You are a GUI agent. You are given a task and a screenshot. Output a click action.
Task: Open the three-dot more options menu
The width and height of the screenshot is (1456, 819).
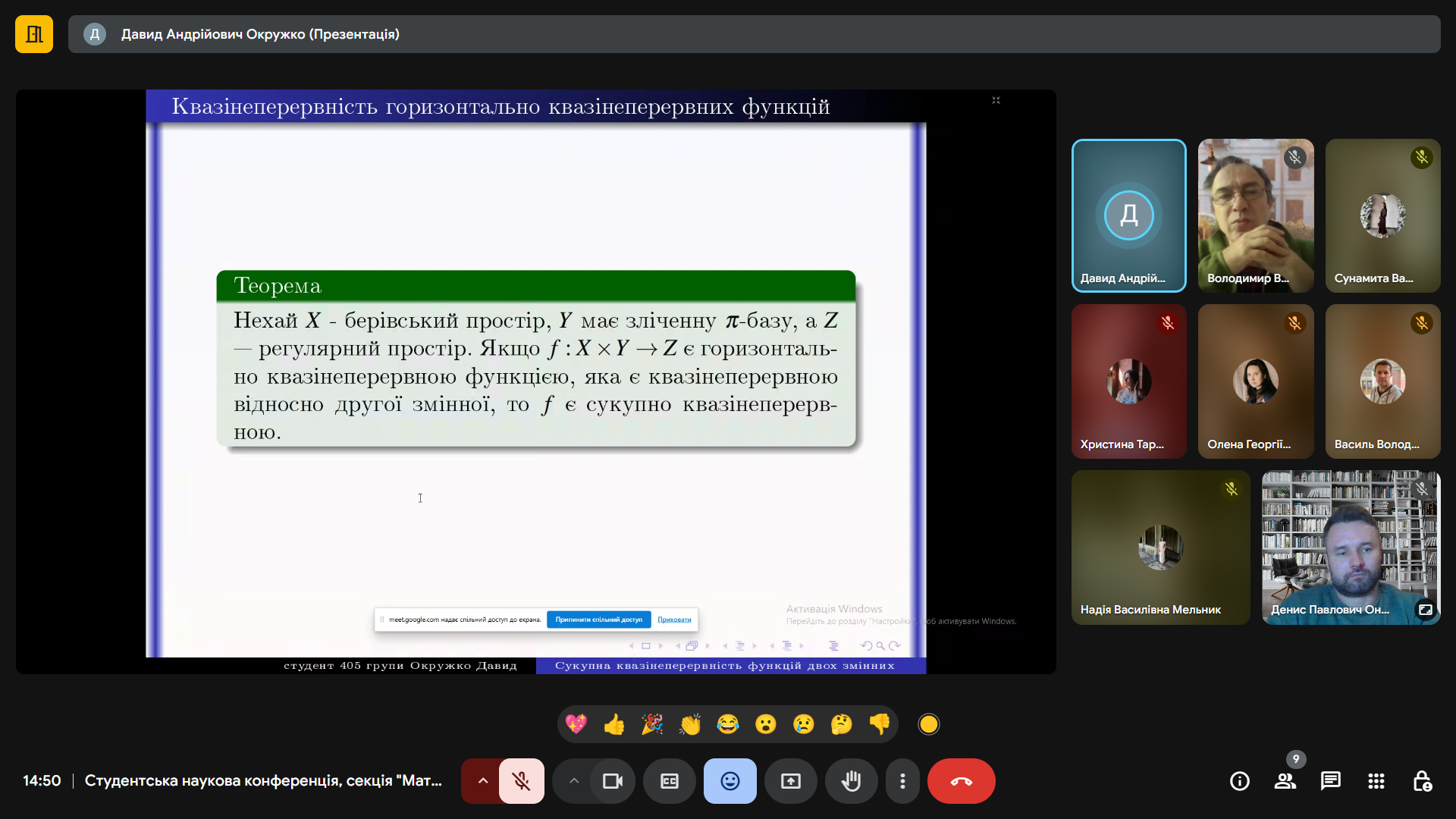click(902, 781)
